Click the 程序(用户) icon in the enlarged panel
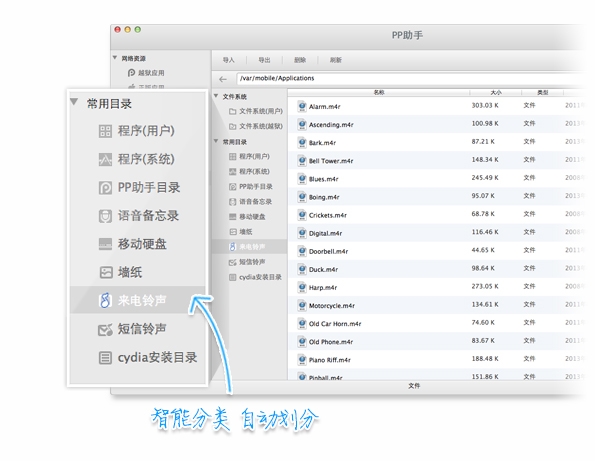 [105, 131]
